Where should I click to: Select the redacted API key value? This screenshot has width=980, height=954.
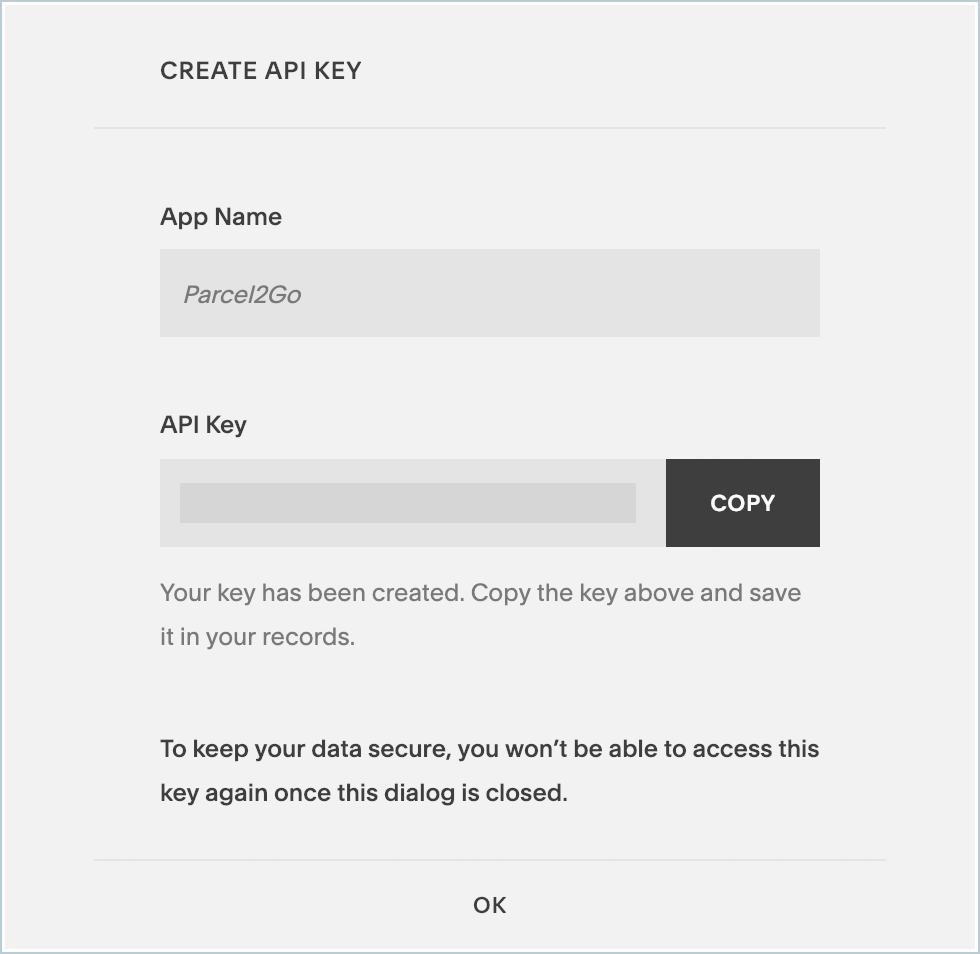coord(407,503)
